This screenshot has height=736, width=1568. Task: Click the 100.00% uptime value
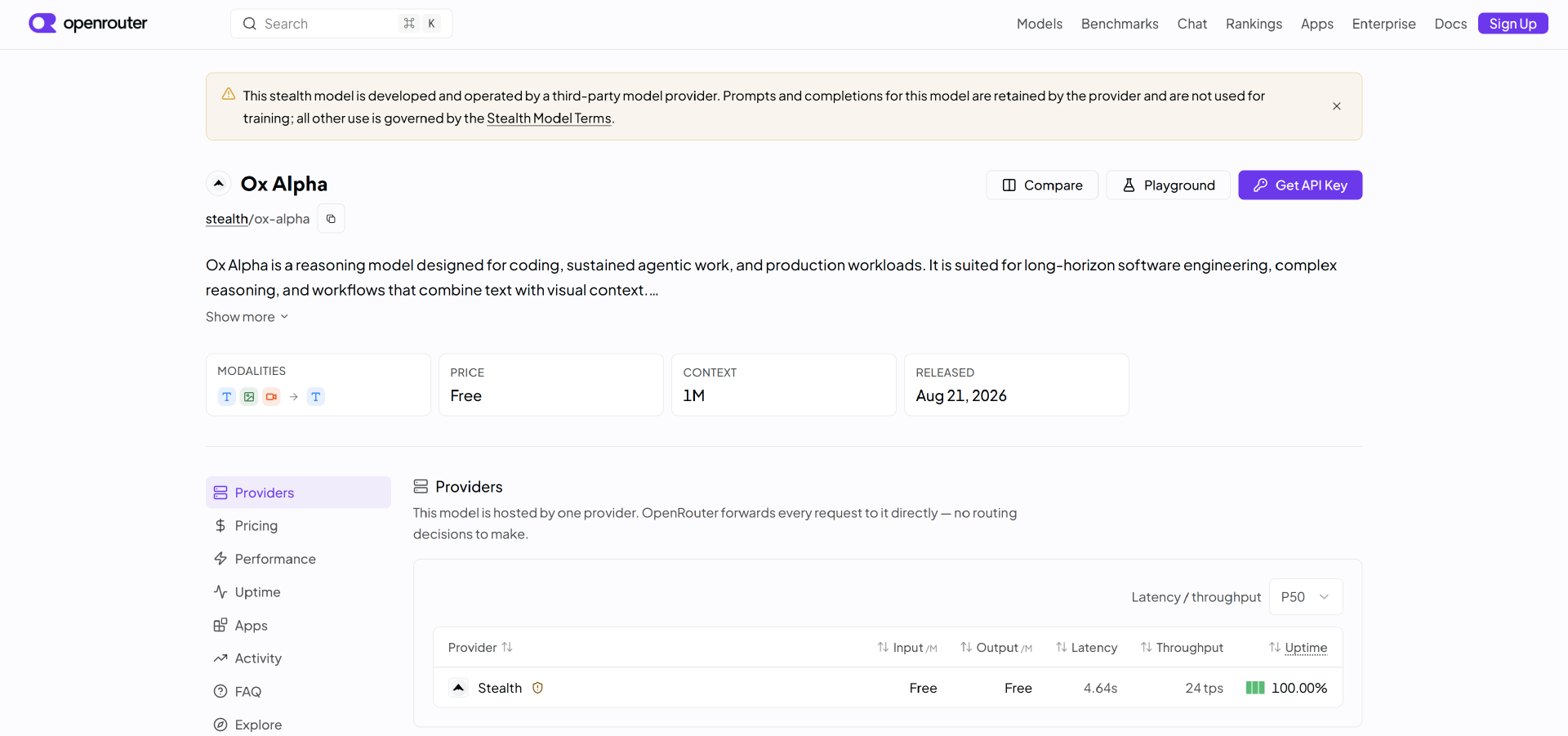tap(1299, 689)
